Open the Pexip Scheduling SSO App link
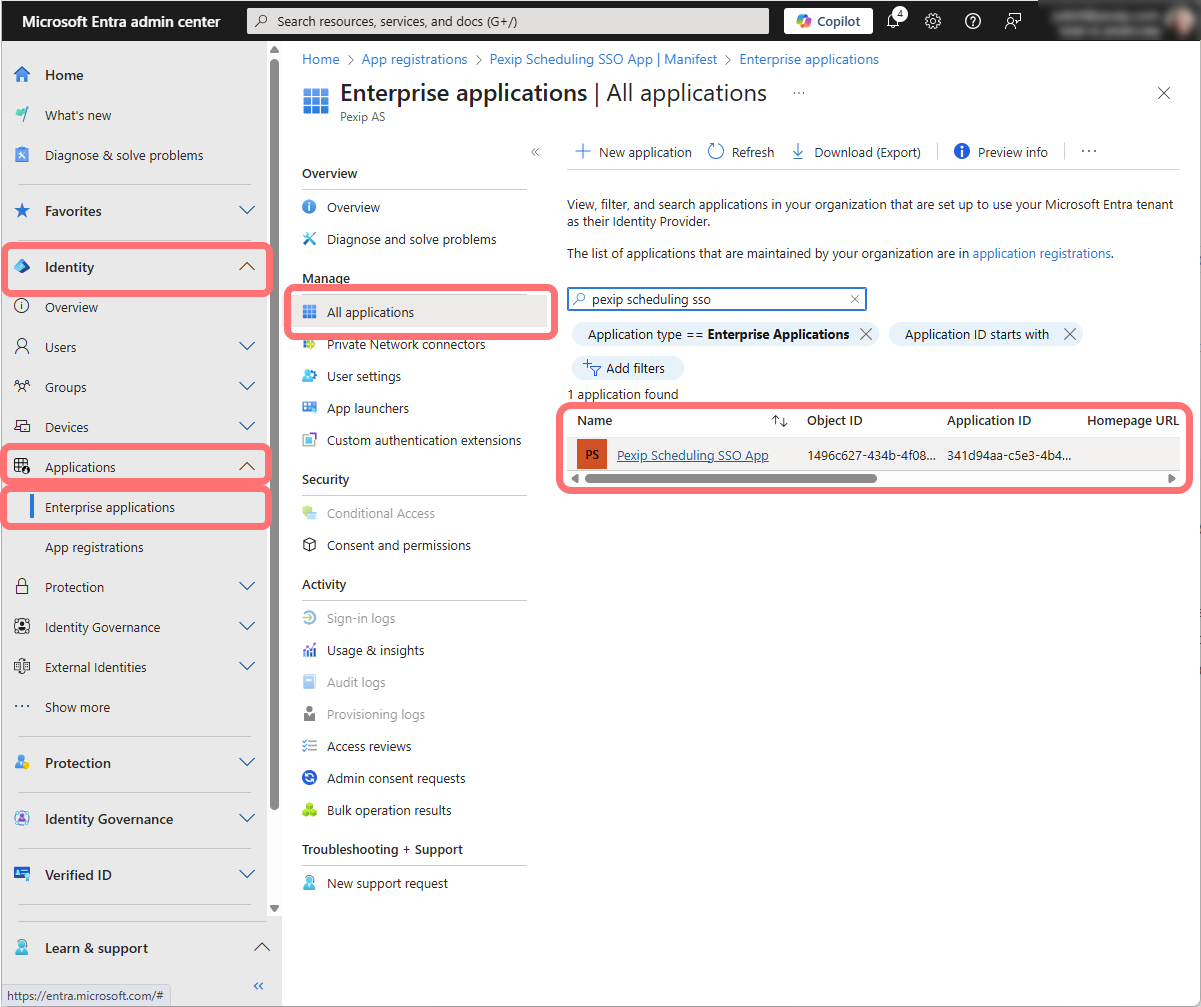This screenshot has height=1007, width=1201. (692, 455)
